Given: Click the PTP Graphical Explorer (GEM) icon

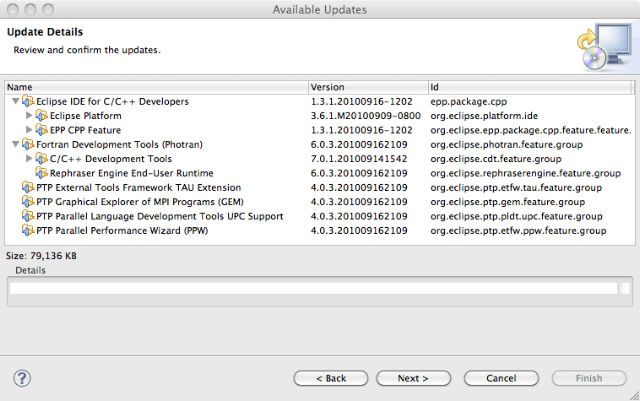Looking at the screenshot, I should click(28, 202).
